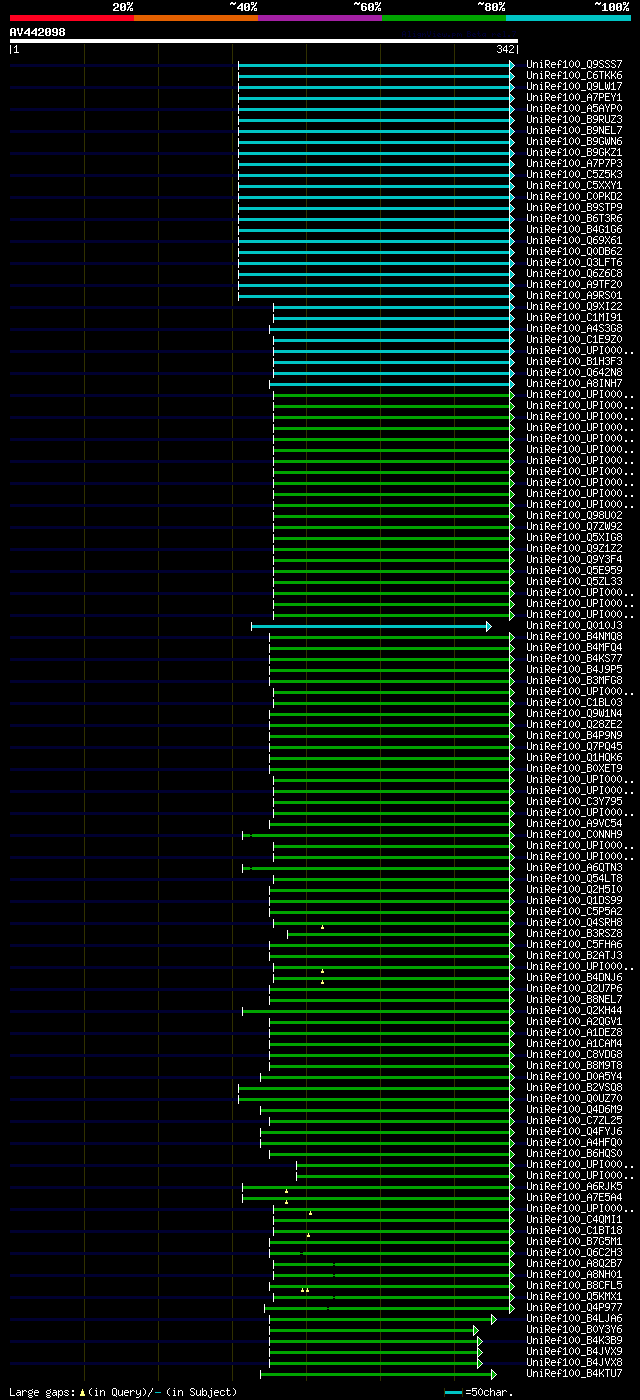The width and height of the screenshot is (640, 1400).
Task: Select hit label UniRef100_C7ZL25
Action: coord(574,1120)
